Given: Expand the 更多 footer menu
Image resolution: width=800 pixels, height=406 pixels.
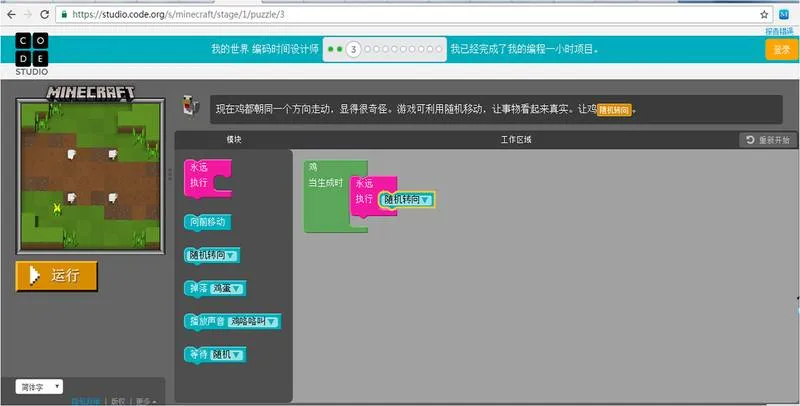Looking at the screenshot, I should 146,401.
